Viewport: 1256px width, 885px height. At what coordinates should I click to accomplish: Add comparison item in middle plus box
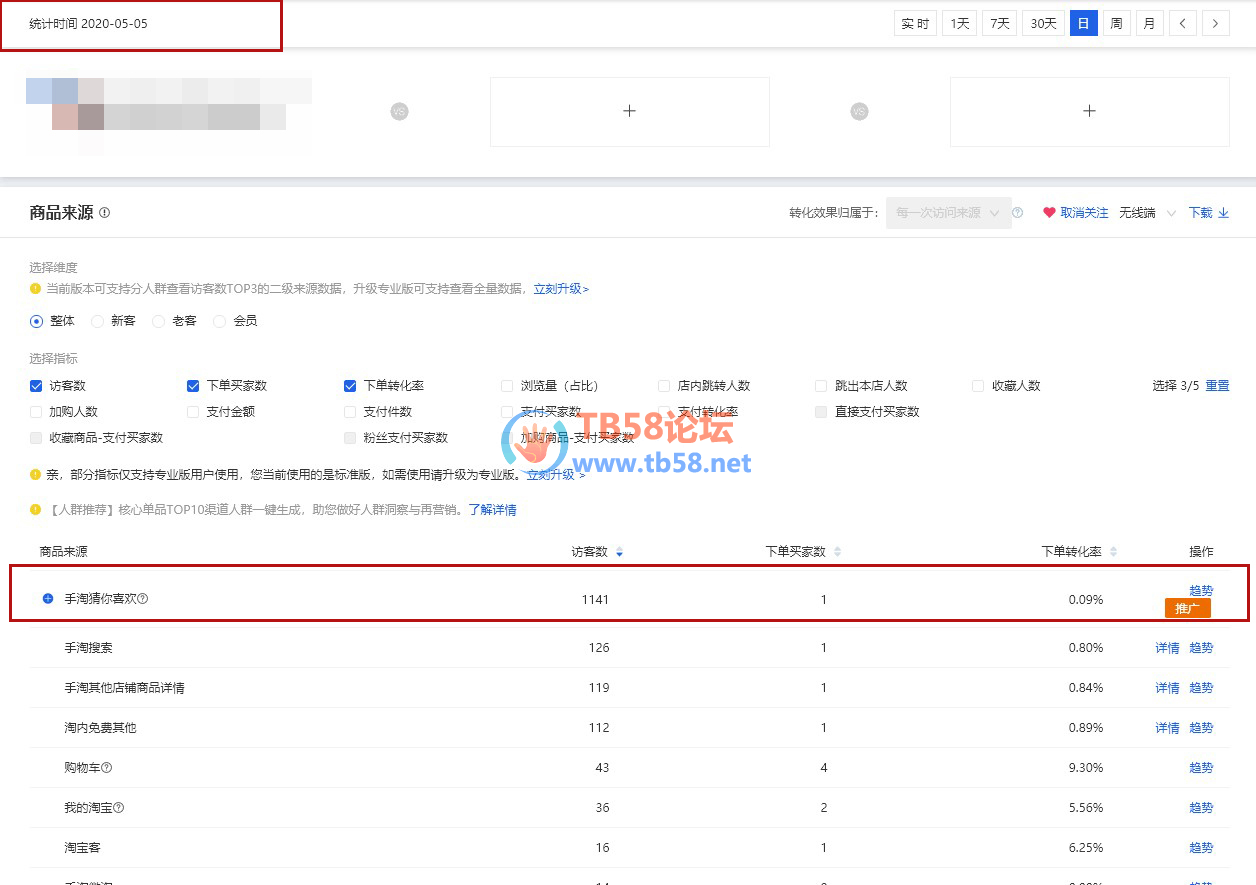click(x=630, y=111)
